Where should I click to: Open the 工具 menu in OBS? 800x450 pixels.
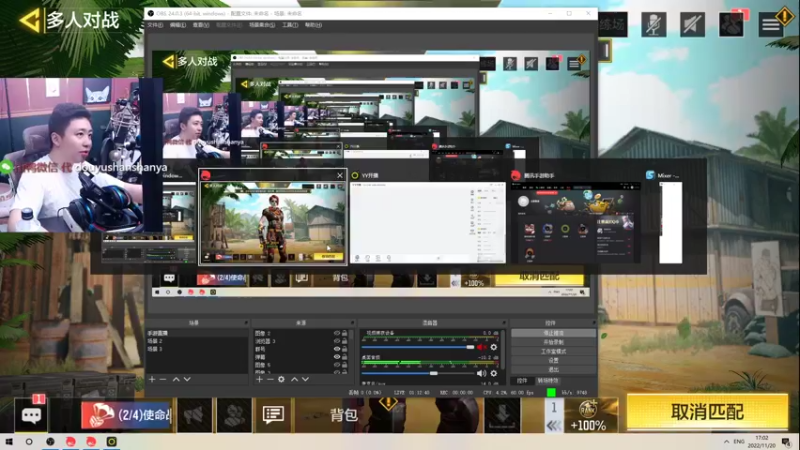(x=290, y=25)
